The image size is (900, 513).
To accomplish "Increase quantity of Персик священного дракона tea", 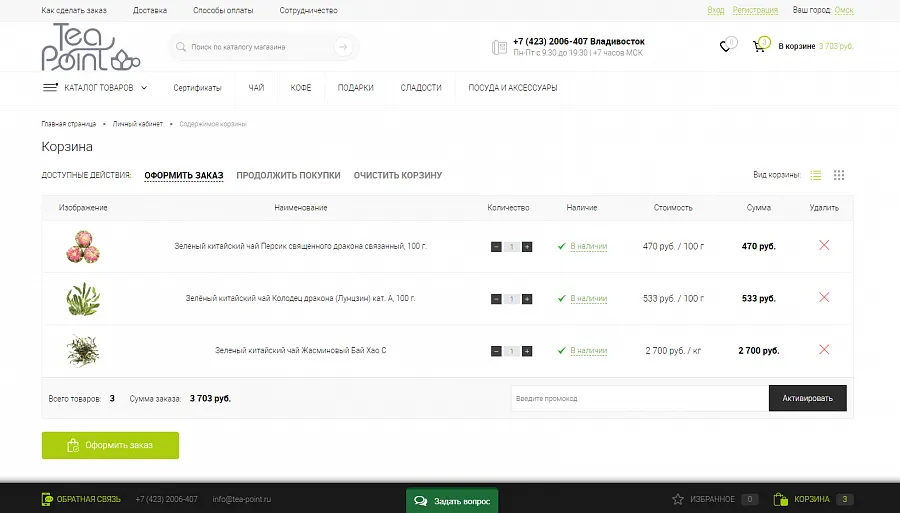I will pos(527,247).
